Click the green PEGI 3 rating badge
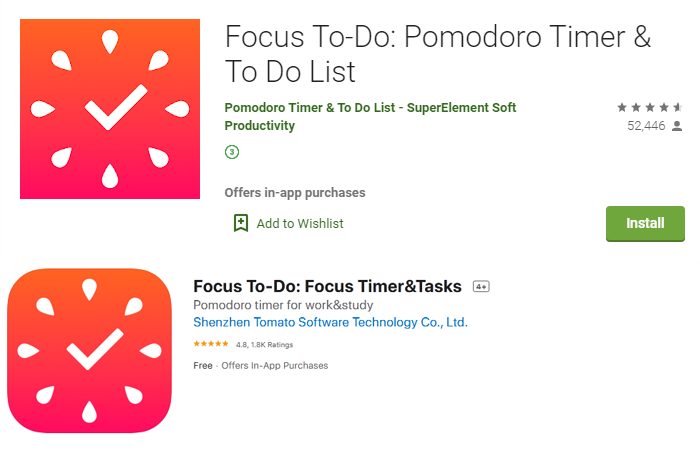 tap(232, 152)
